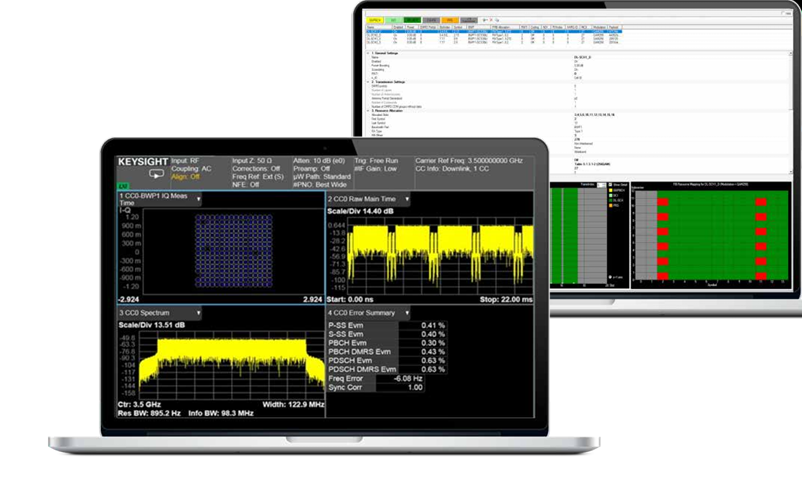
Task: Click orange PRS legend swatch in back window
Action: tap(611, 206)
